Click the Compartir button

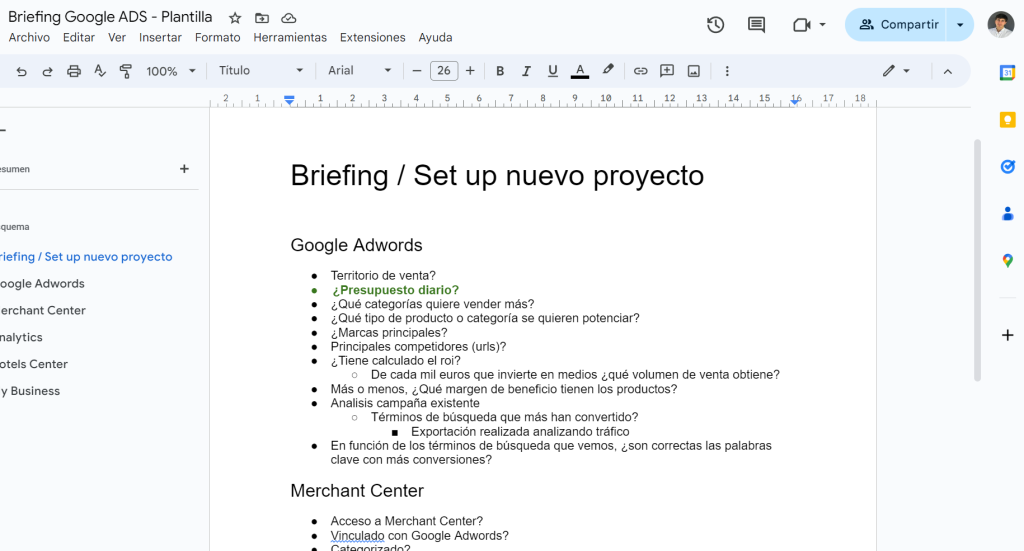[x=898, y=25]
